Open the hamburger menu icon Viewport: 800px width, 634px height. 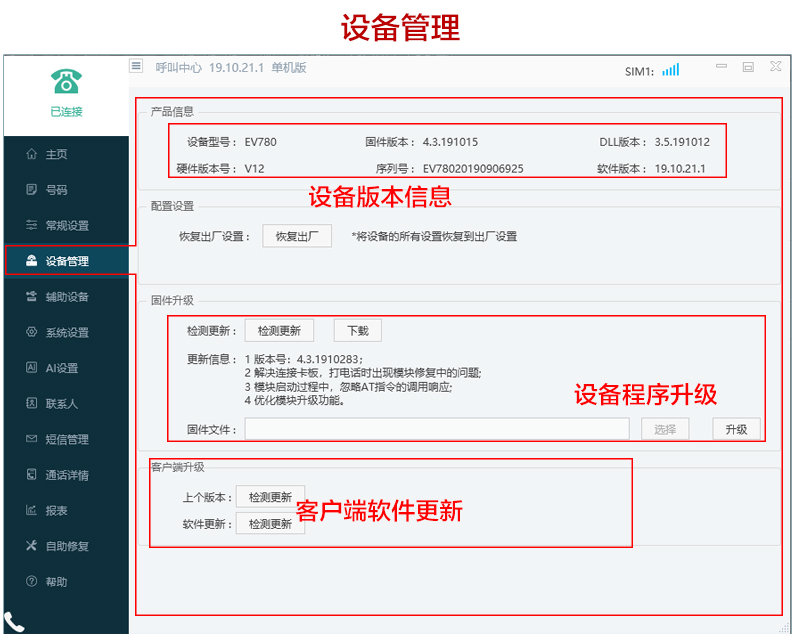(x=136, y=66)
